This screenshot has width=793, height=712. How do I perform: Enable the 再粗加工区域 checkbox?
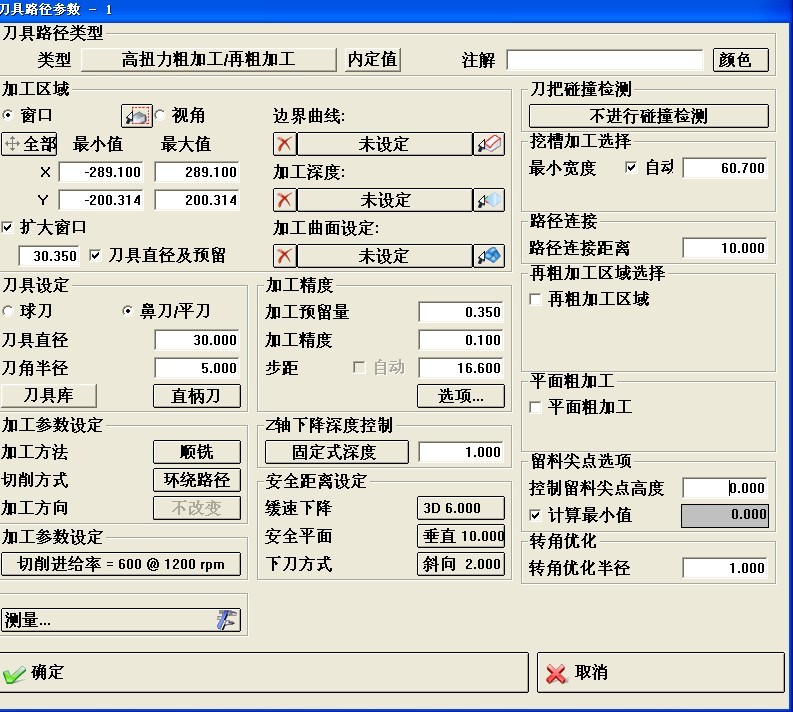tap(535, 299)
